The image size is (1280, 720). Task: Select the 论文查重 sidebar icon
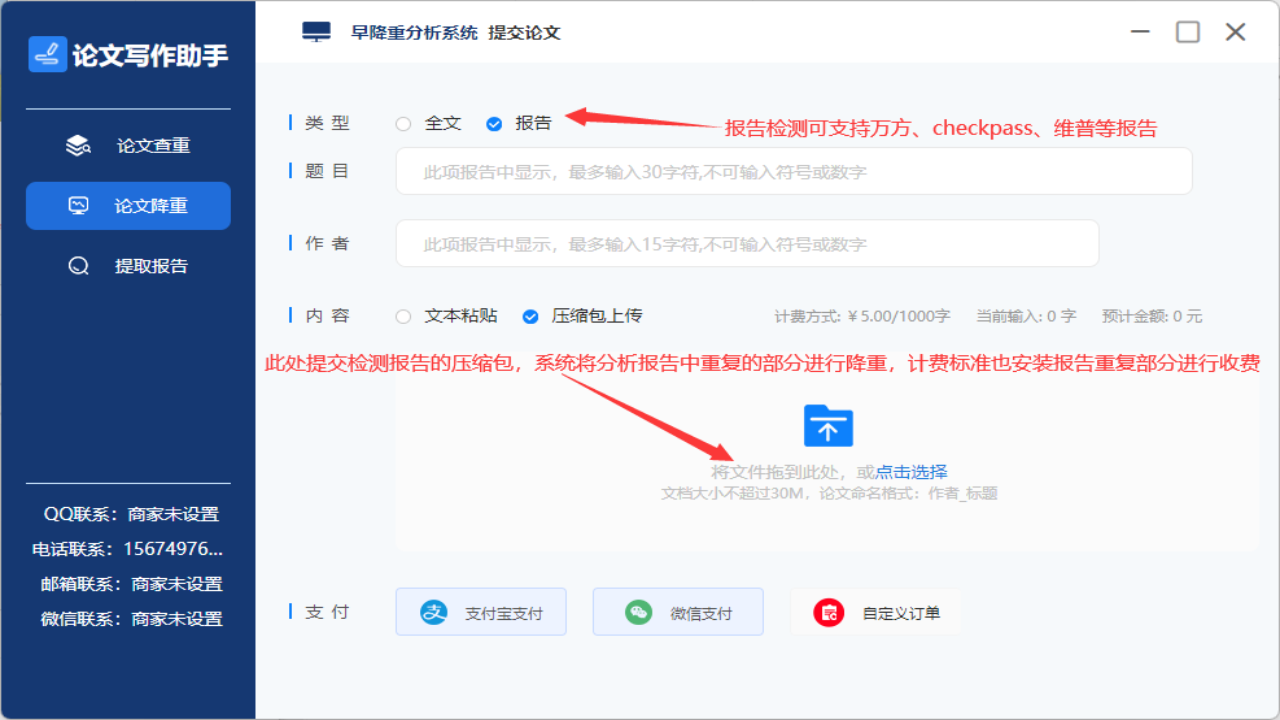coord(78,144)
